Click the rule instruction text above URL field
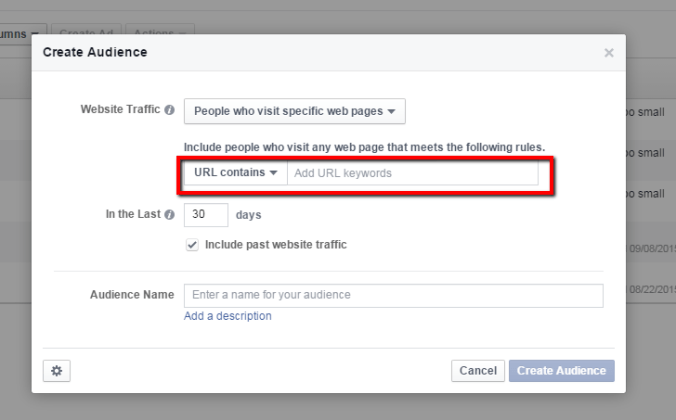 point(364,147)
